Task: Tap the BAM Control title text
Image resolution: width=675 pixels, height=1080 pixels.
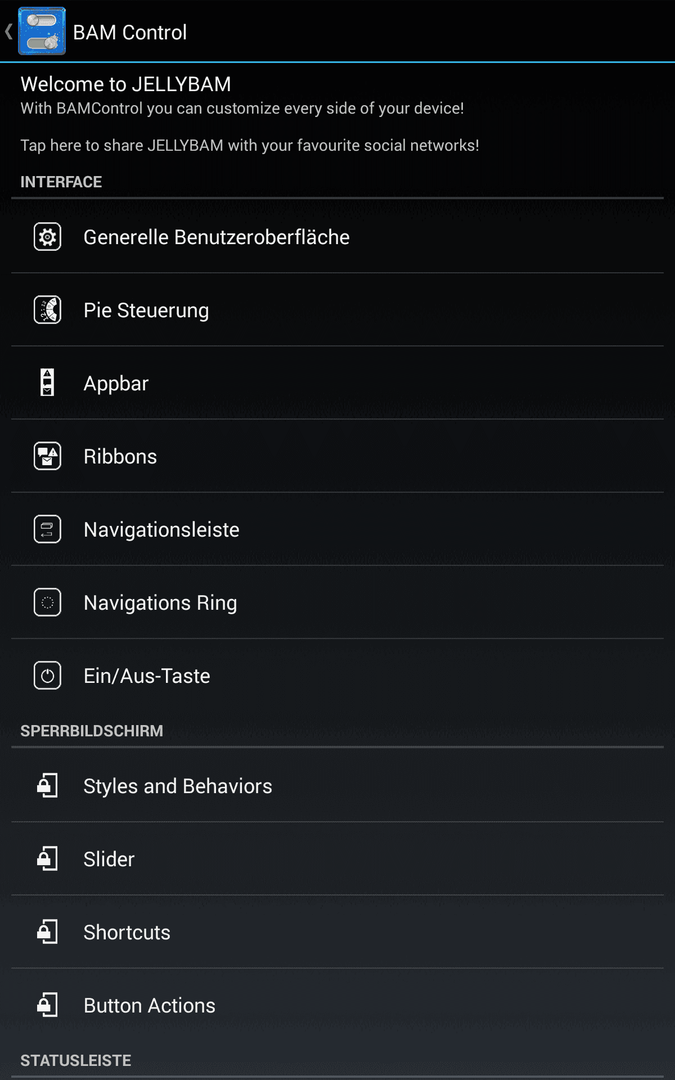Action: pyautogui.click(x=129, y=32)
